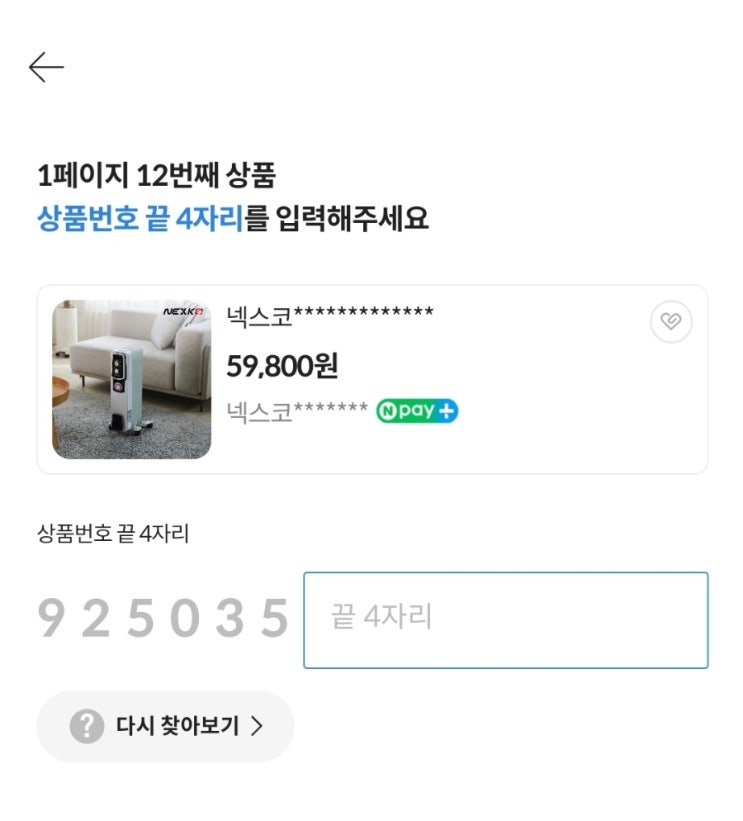This screenshot has width=743, height=821.
Task: Click the 'pay' text in Npay badge
Action: click(416, 411)
